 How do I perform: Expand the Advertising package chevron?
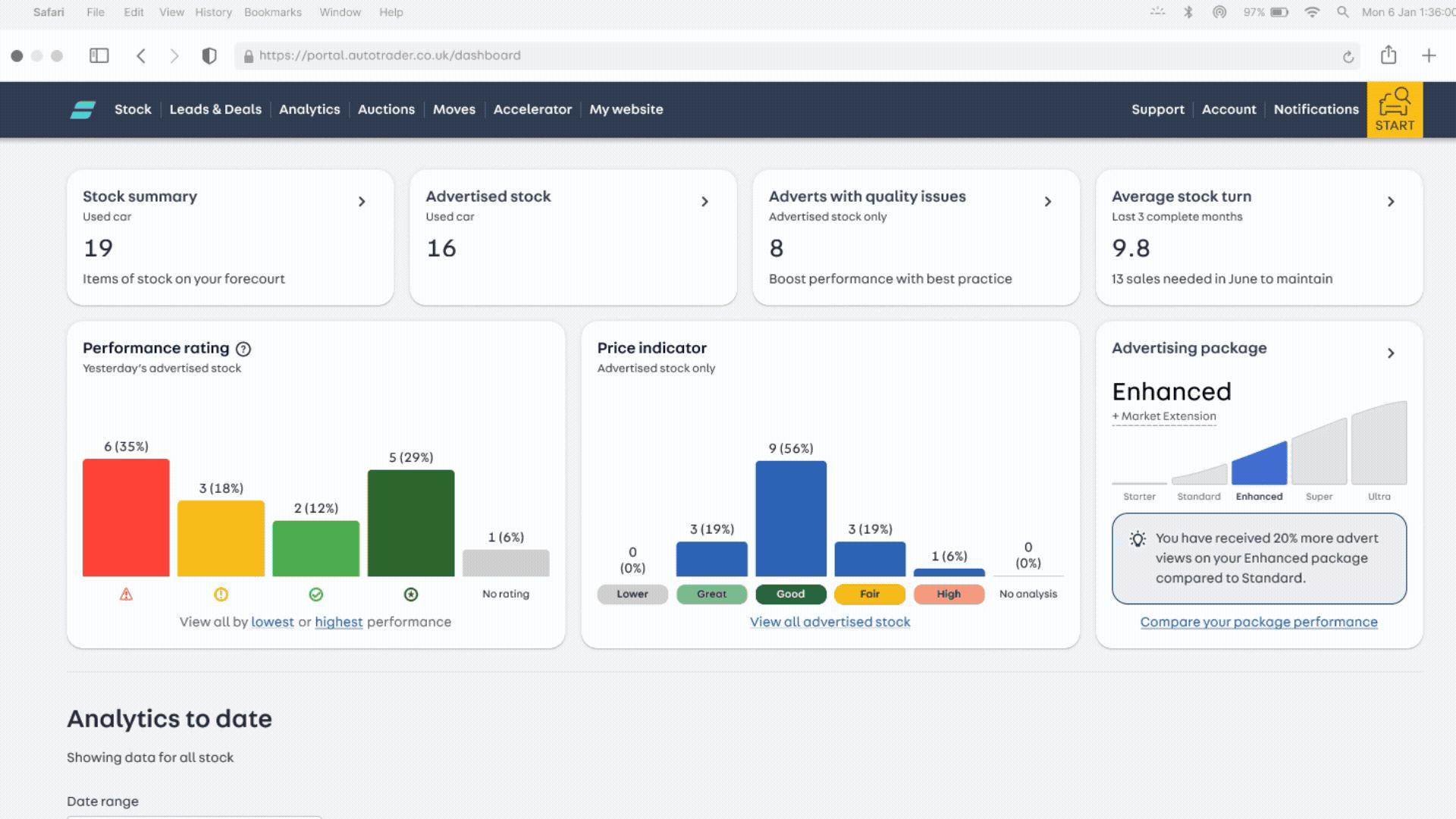click(x=1391, y=353)
